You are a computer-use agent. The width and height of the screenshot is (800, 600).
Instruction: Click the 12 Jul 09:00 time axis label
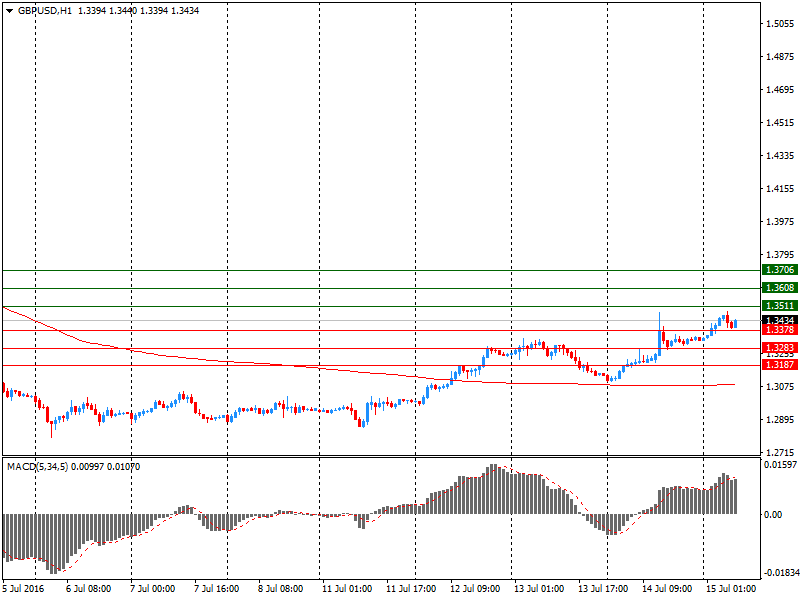pos(475,589)
